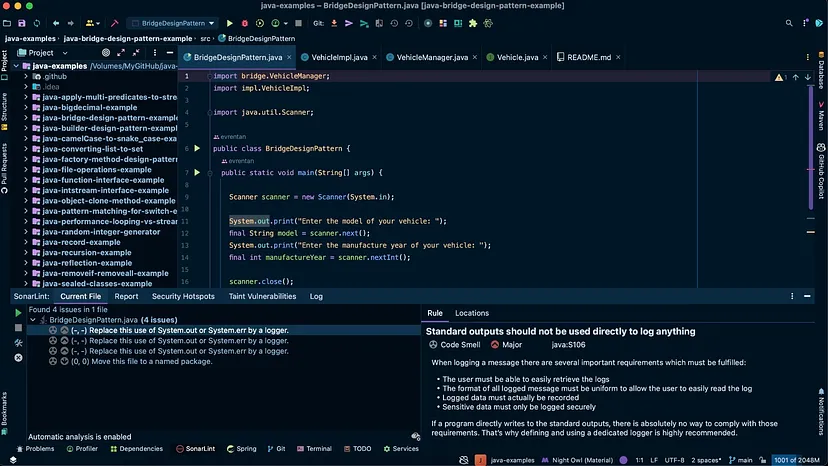This screenshot has height=466, width=828.
Task: Navigate back with the left arrow icon
Action: pyautogui.click(x=55, y=23)
